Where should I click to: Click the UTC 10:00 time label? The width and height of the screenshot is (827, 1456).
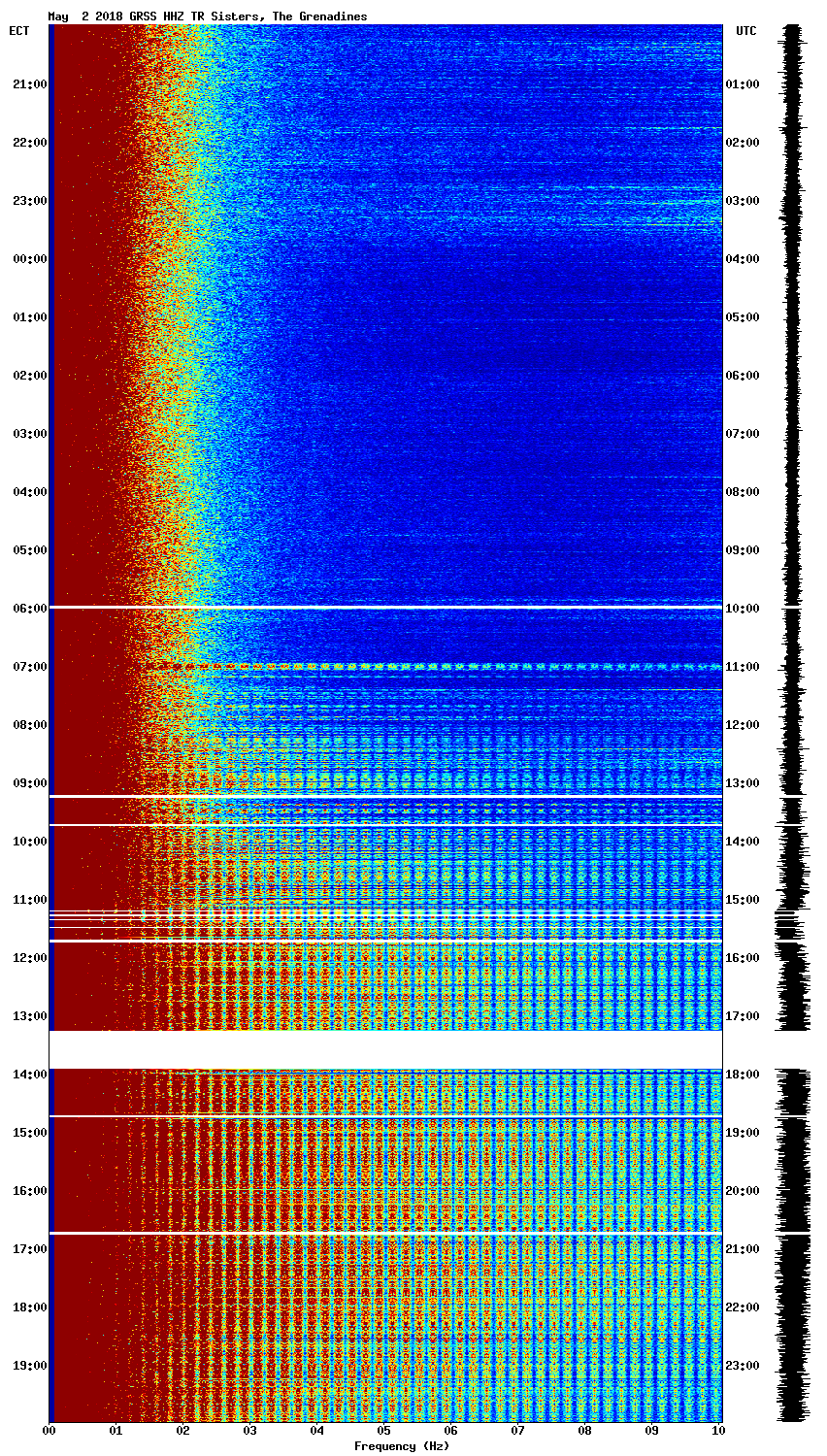[743, 609]
